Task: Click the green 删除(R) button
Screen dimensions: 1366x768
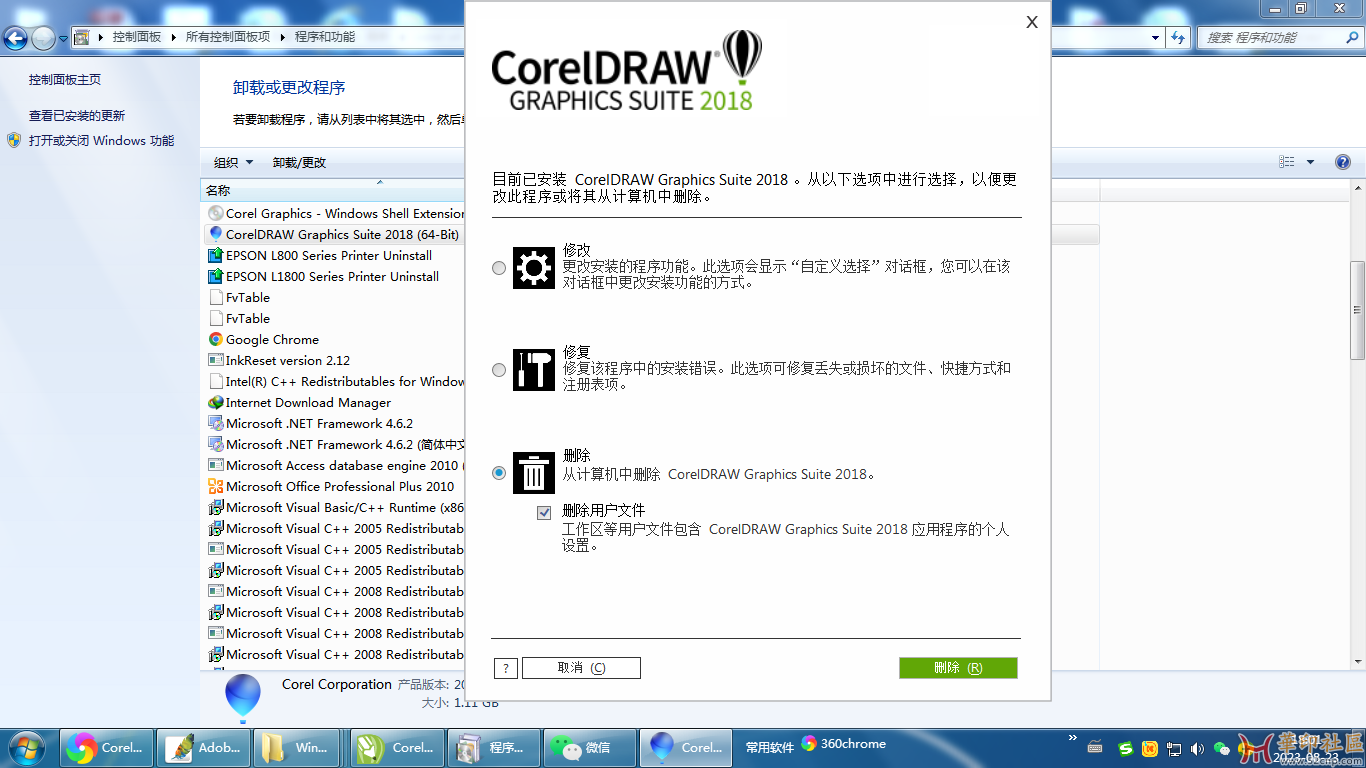Action: pos(958,668)
